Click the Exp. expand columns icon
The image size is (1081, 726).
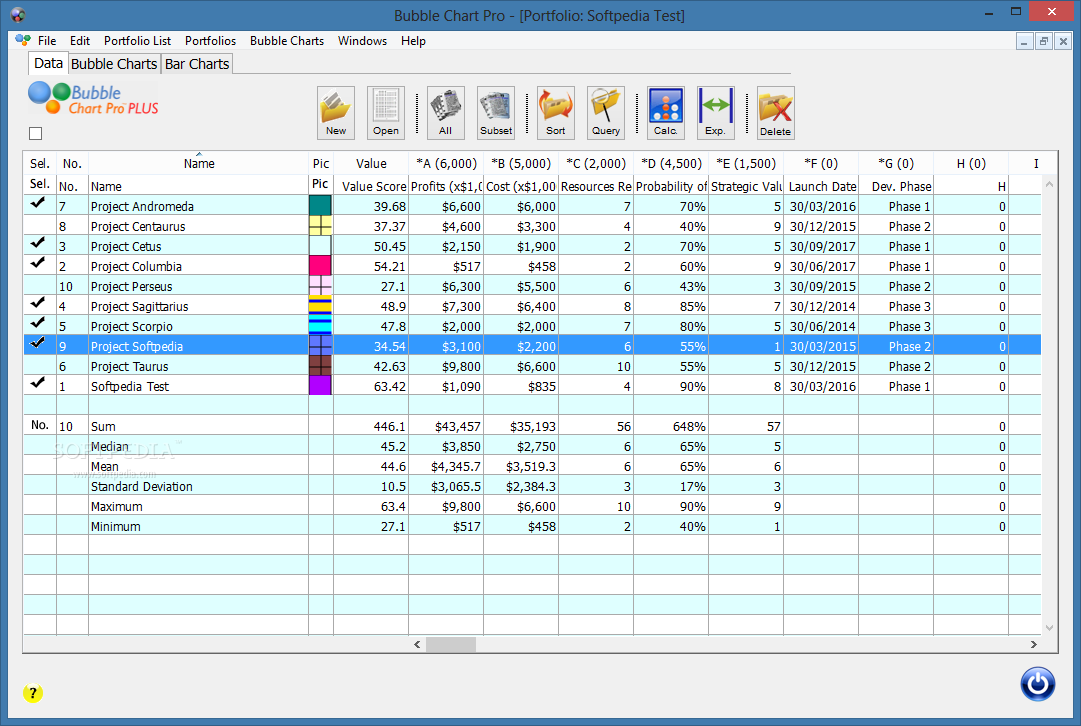coord(716,112)
